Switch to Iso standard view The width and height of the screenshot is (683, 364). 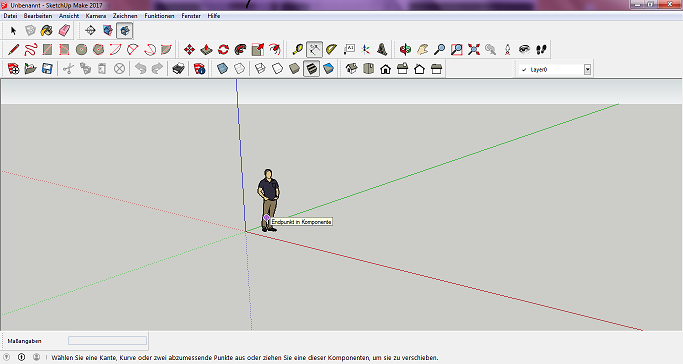coord(351,69)
